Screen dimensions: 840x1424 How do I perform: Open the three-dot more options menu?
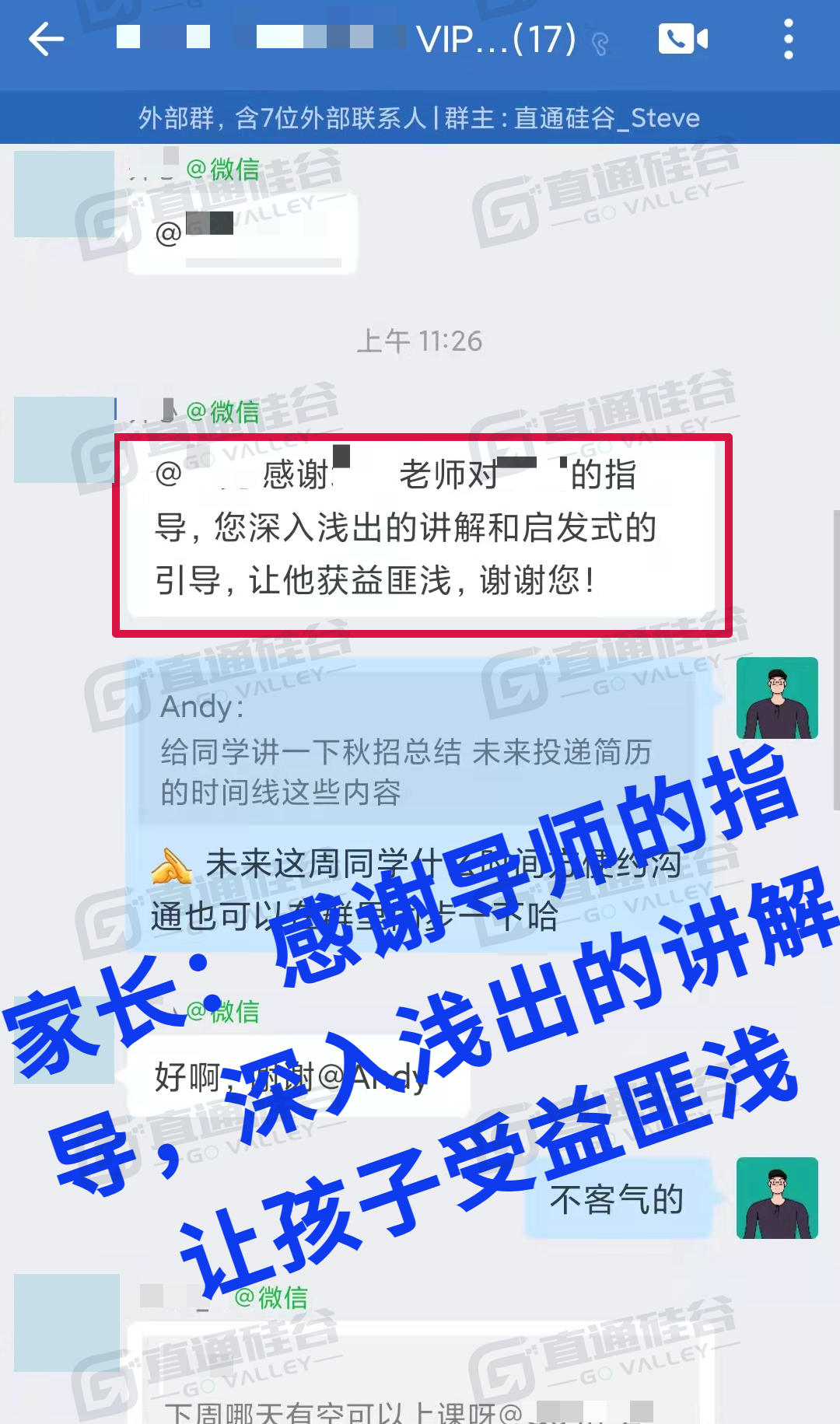pos(788,39)
